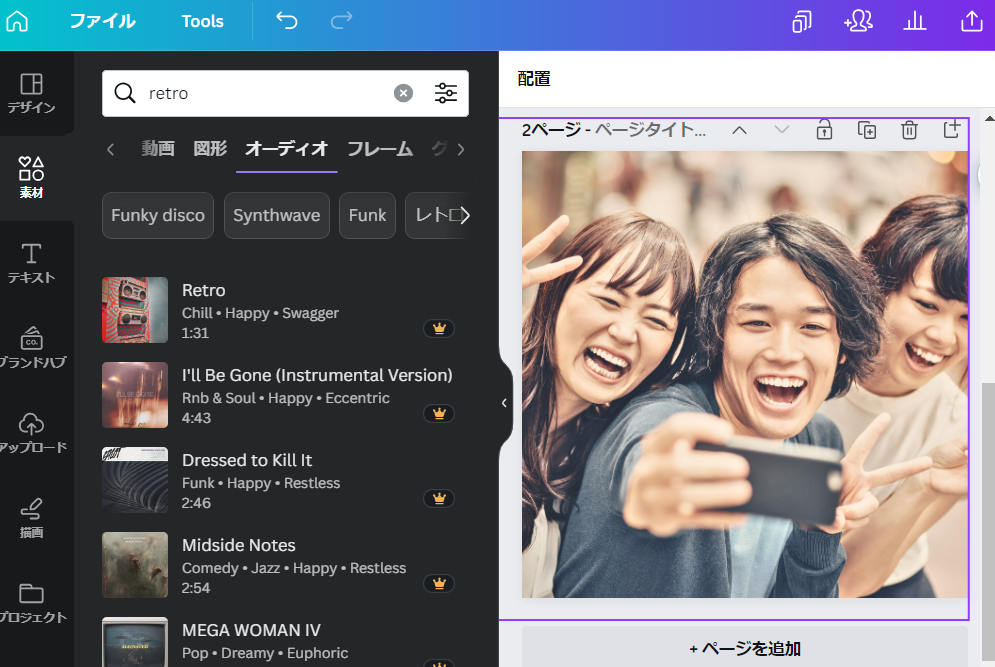
Task: Reveal more genre chips with arrow
Action: point(465,216)
